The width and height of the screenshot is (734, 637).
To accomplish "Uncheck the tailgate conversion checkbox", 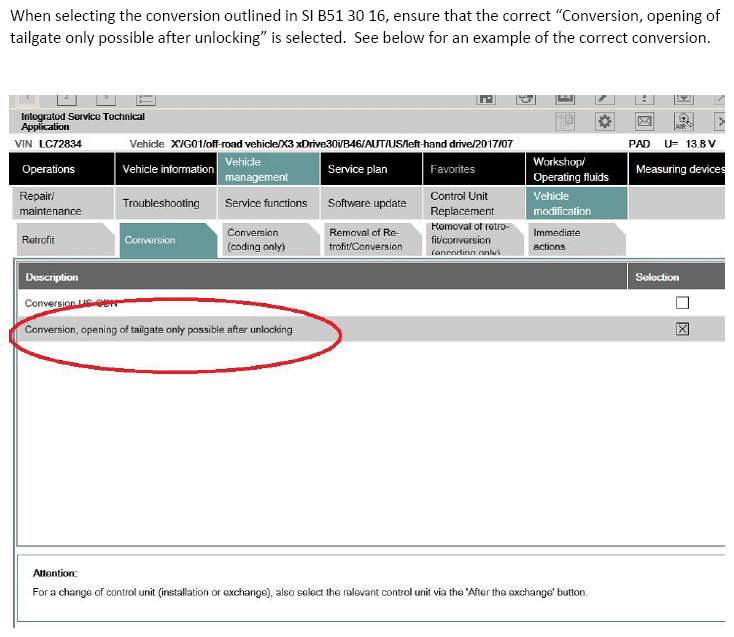I will click(x=683, y=329).
